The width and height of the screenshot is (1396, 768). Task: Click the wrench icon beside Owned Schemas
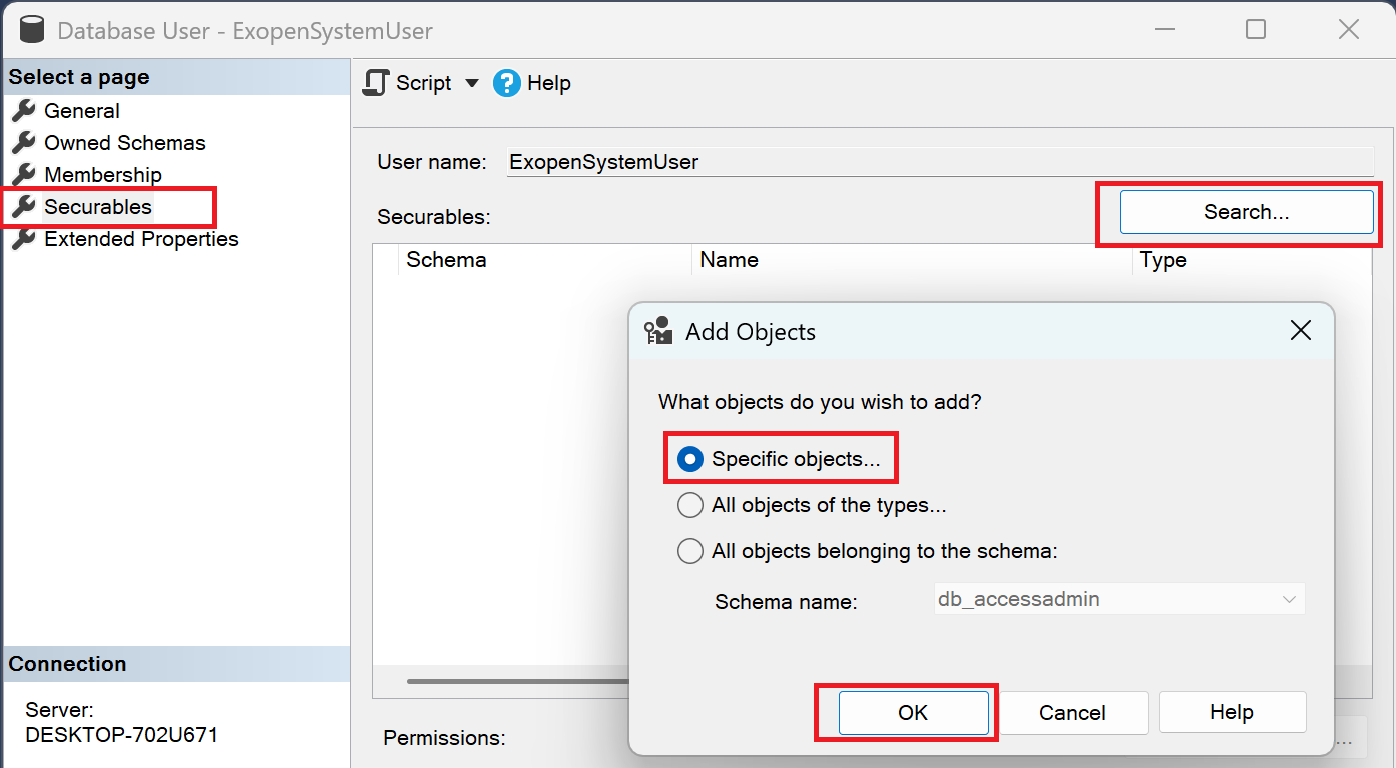tap(23, 143)
